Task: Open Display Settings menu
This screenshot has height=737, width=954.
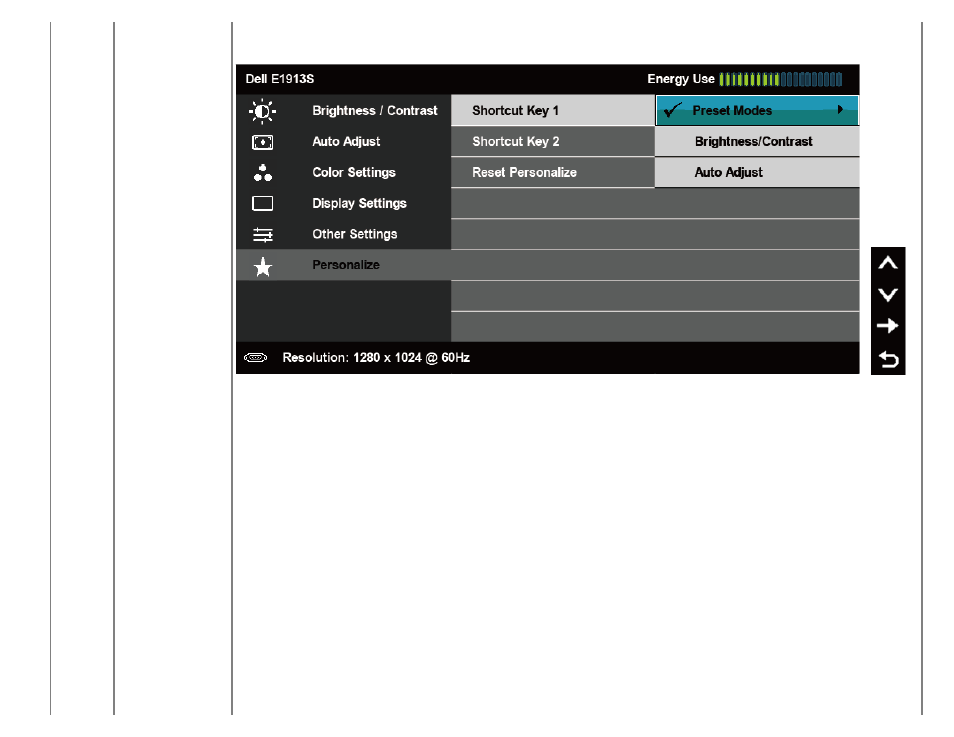Action: click(344, 203)
